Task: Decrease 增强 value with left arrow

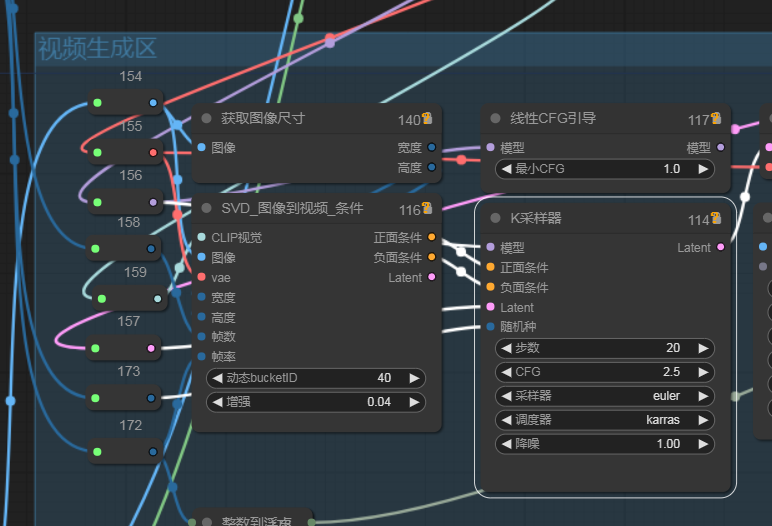Action: 217,402
